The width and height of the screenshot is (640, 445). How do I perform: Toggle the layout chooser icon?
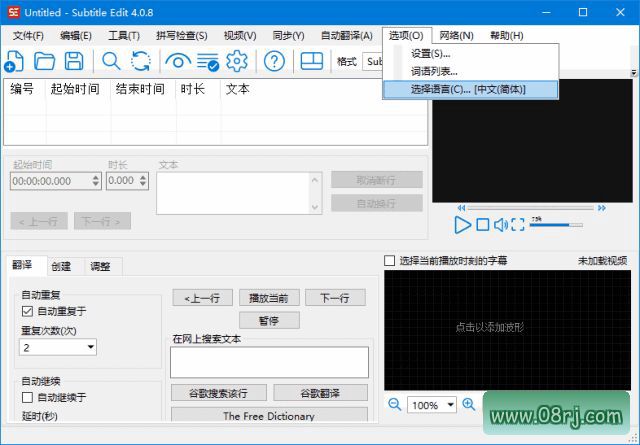click(x=312, y=61)
